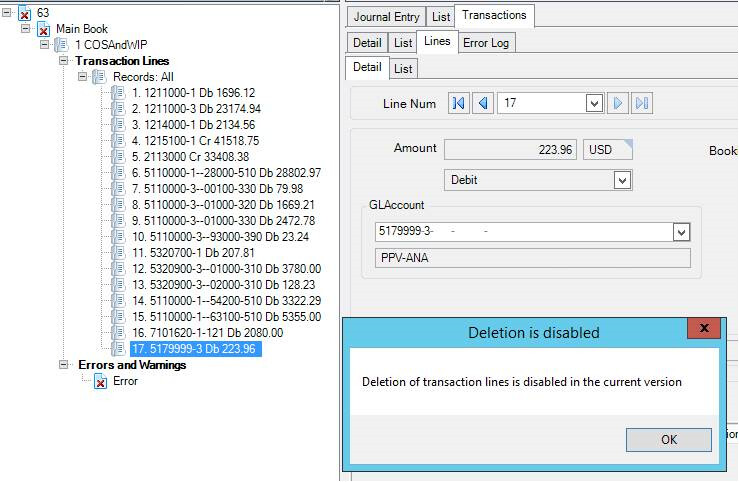Click document icon of line 3. 1214000-1
The height and width of the screenshot is (482, 739).
pos(118,125)
